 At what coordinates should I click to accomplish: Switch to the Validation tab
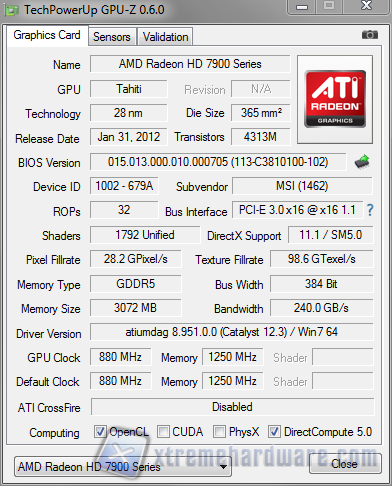(165, 37)
